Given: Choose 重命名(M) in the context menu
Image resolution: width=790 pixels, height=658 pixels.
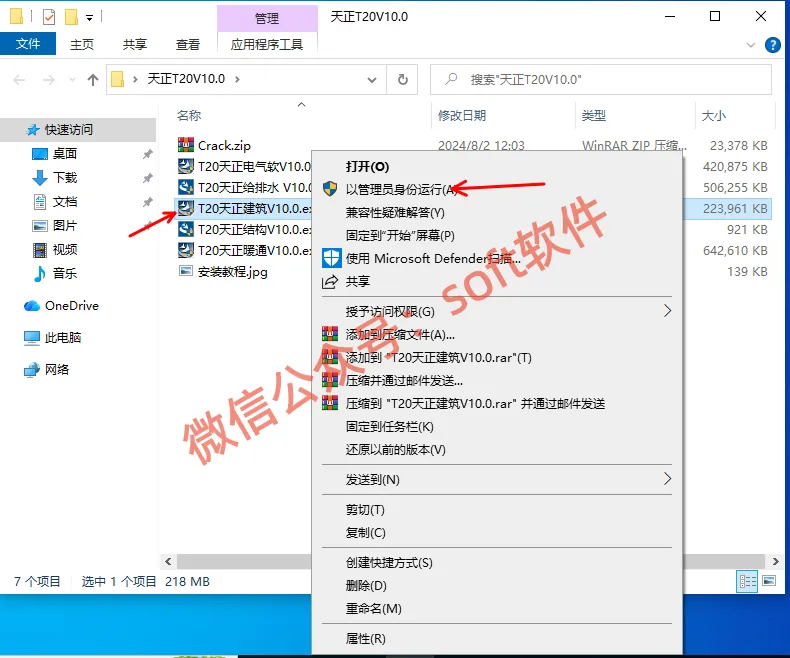Looking at the screenshot, I should point(497,609).
